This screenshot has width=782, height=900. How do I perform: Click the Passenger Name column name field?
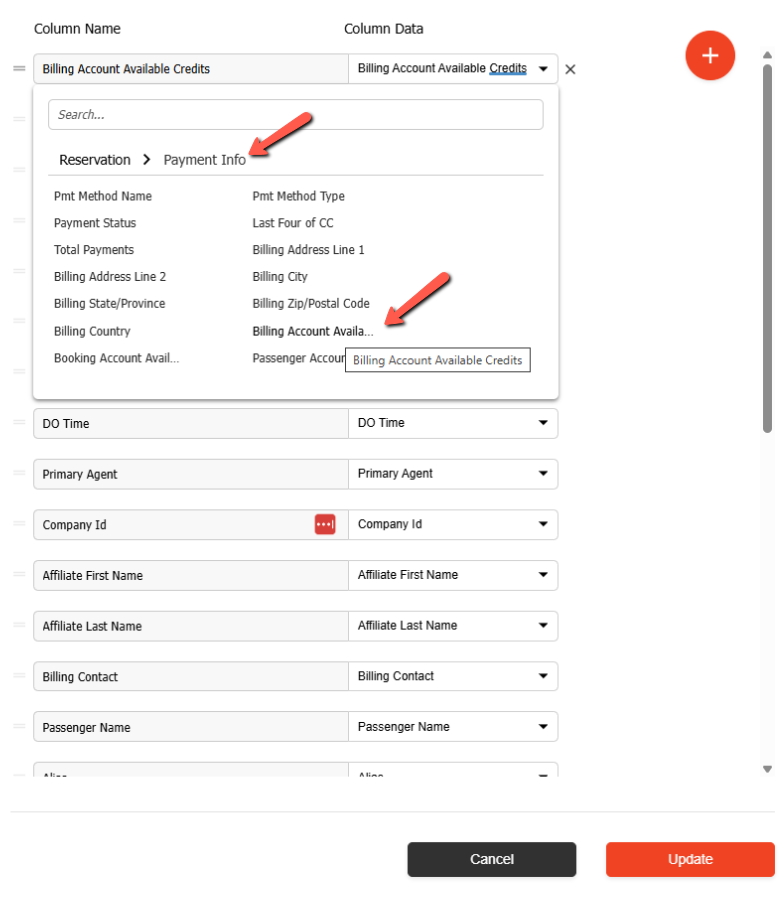[190, 727]
